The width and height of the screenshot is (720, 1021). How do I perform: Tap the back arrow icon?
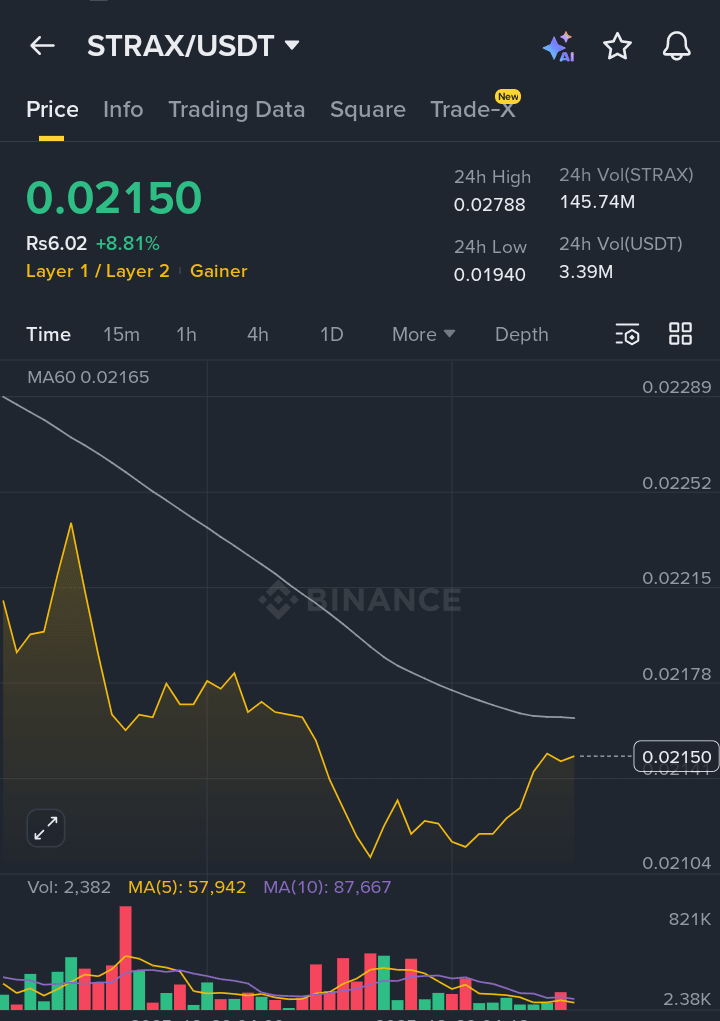pyautogui.click(x=42, y=46)
